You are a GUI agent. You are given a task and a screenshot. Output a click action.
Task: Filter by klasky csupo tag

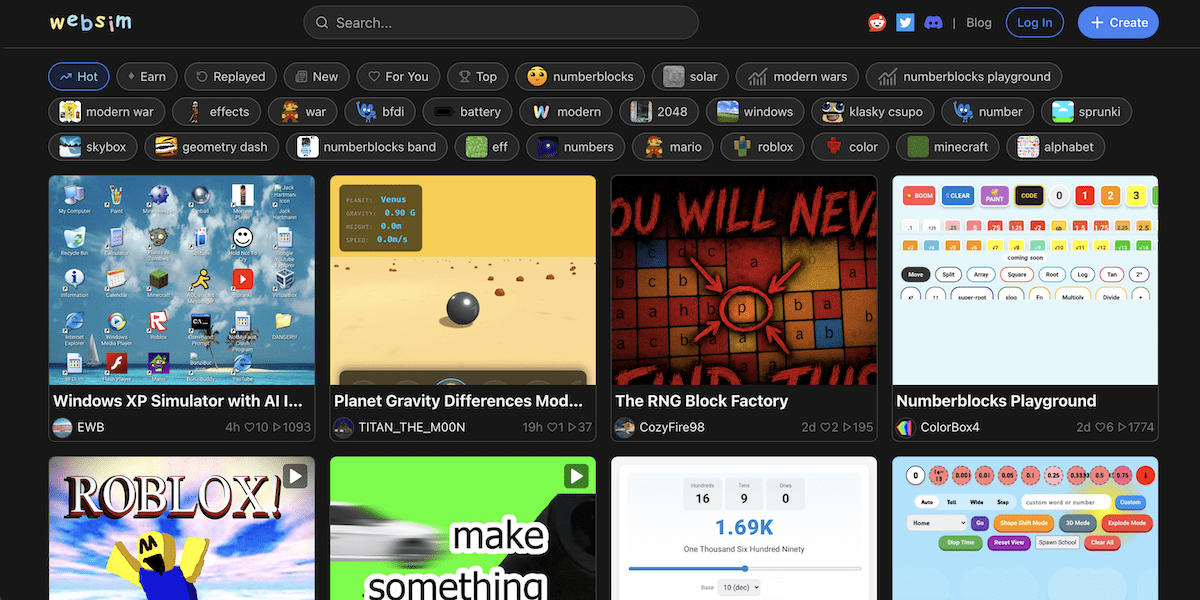click(x=873, y=111)
